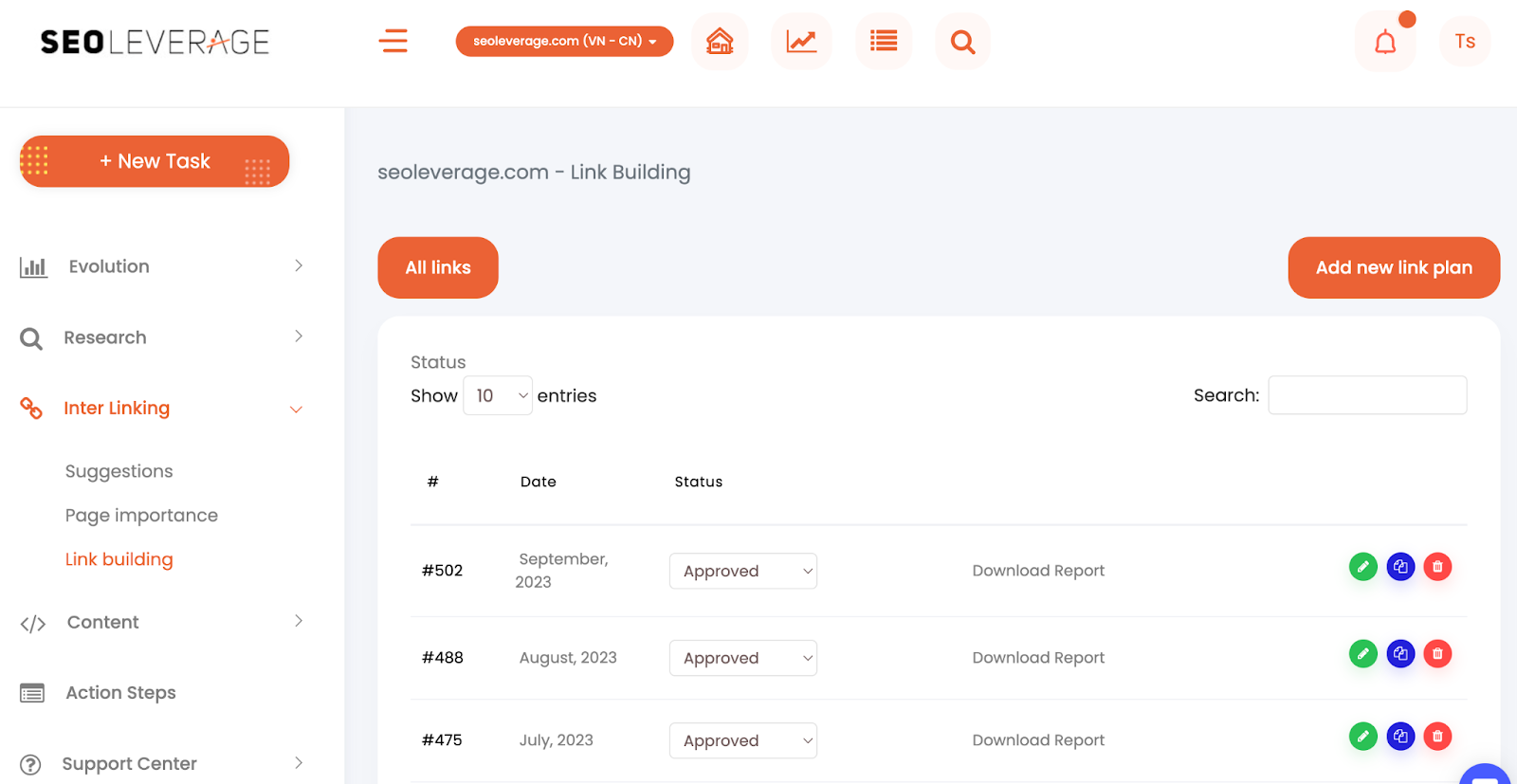This screenshot has width=1517, height=784.
Task: Edit link plan #502 with green pencil
Action: click(1362, 567)
